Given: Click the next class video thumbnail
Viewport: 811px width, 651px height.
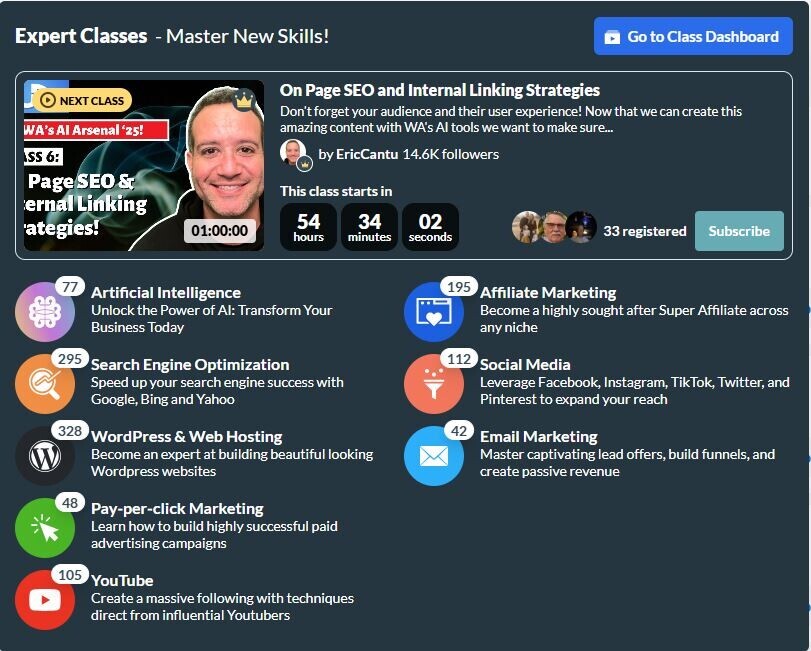Looking at the screenshot, I should 144,165.
